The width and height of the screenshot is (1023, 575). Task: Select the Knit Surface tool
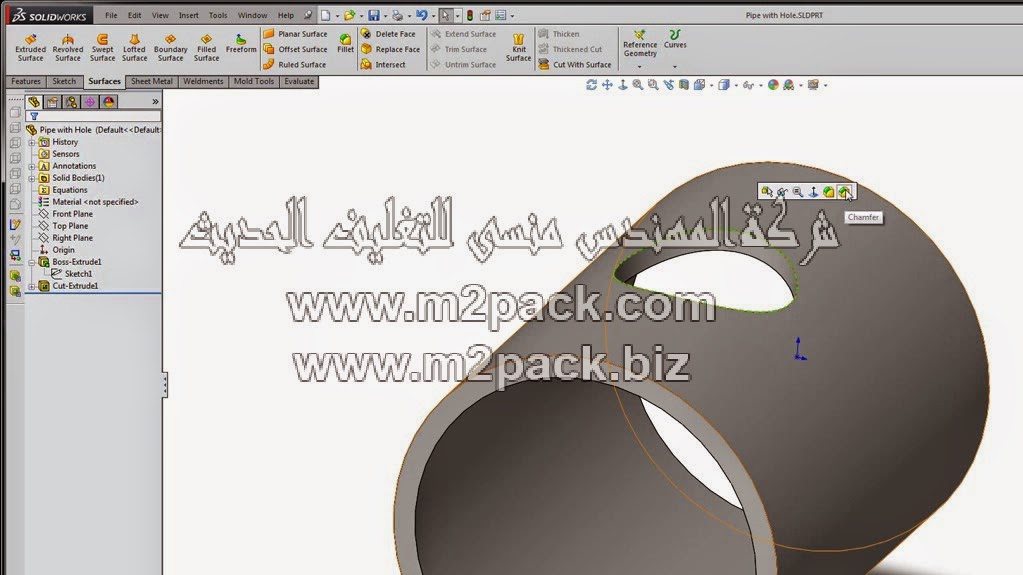click(x=519, y=48)
